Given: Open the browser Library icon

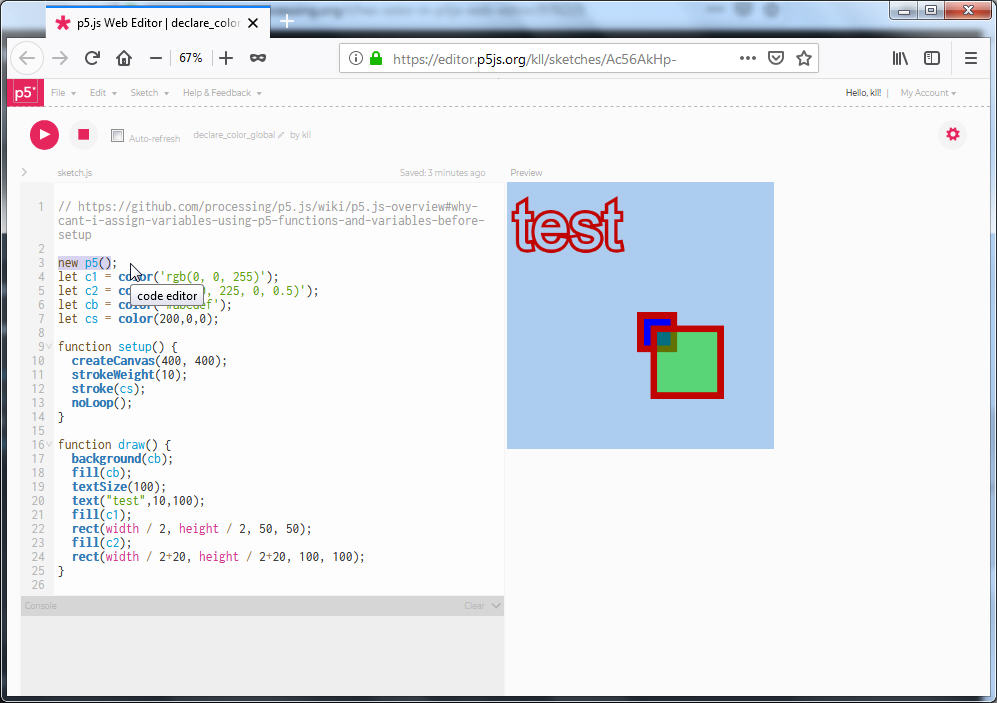Looking at the screenshot, I should coord(900,58).
